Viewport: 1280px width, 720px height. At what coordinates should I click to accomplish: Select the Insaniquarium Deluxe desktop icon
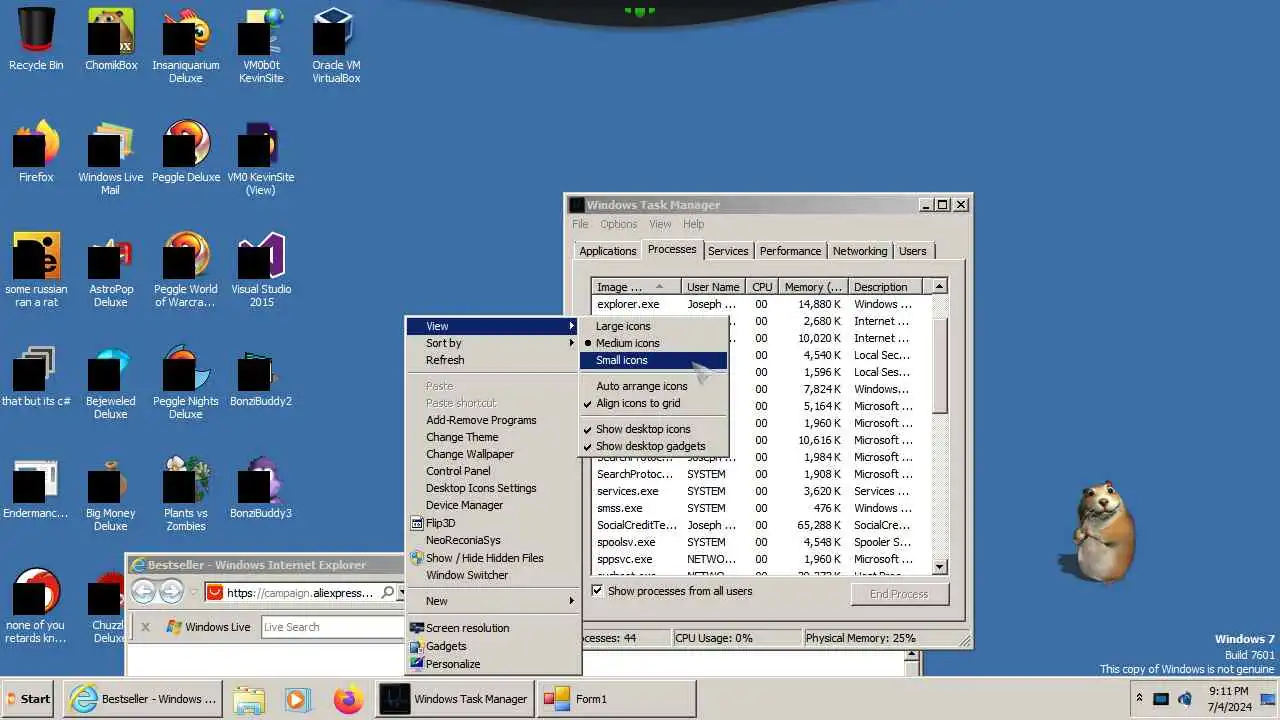point(186,46)
